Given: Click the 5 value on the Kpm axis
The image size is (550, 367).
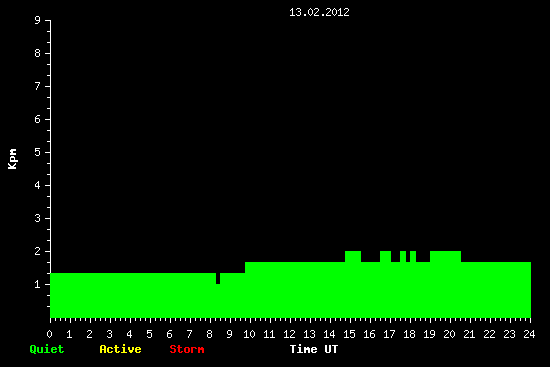Looking at the screenshot, I should [x=38, y=152].
